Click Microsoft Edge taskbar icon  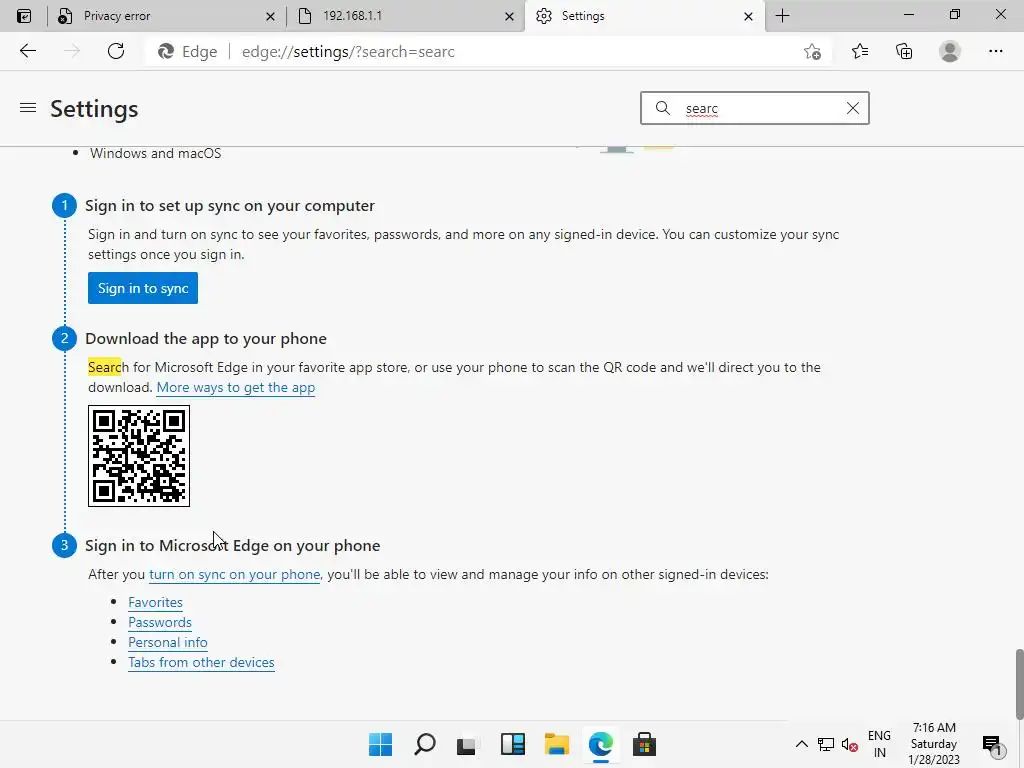600,744
